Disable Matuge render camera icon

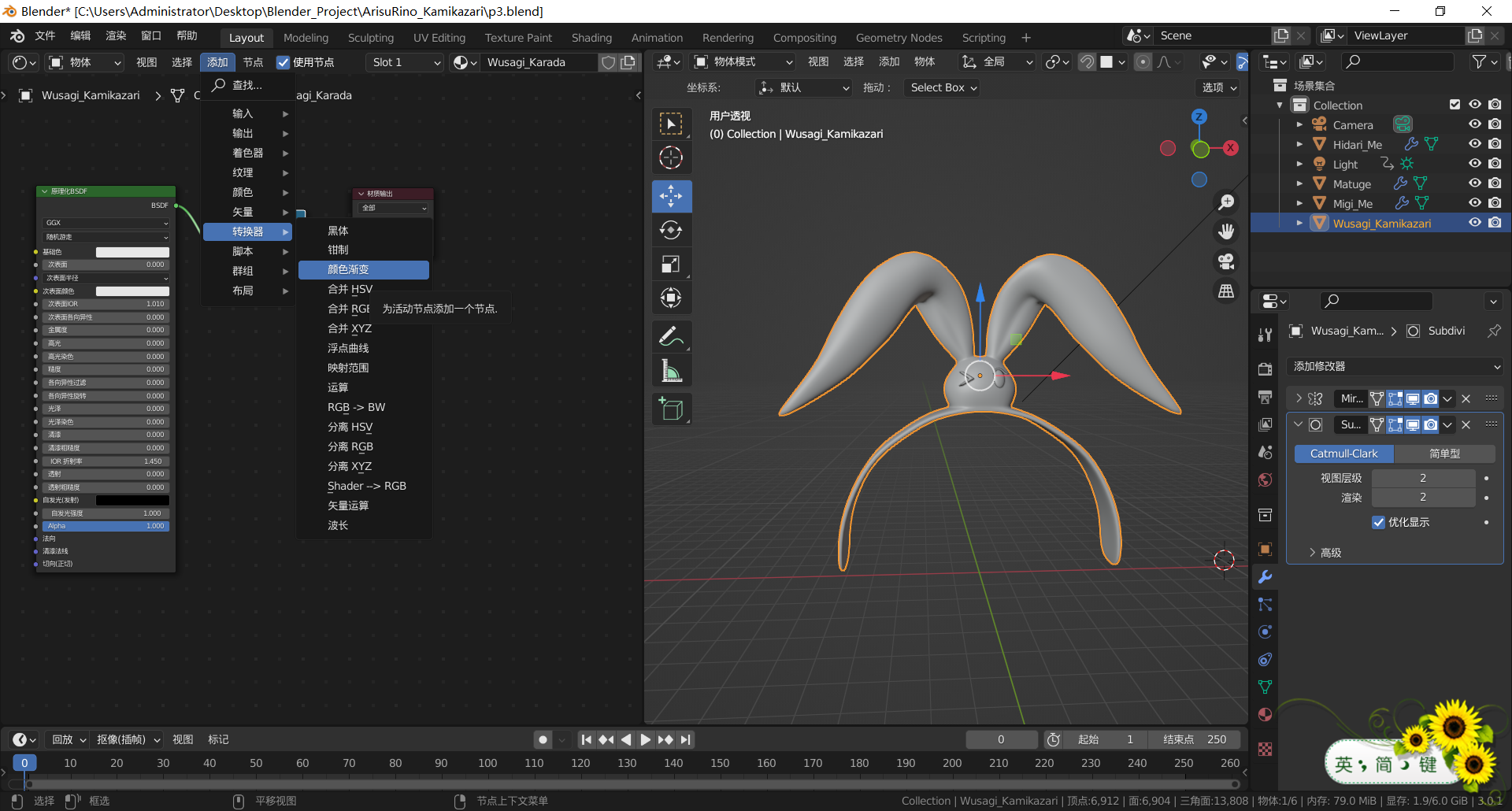1495,183
